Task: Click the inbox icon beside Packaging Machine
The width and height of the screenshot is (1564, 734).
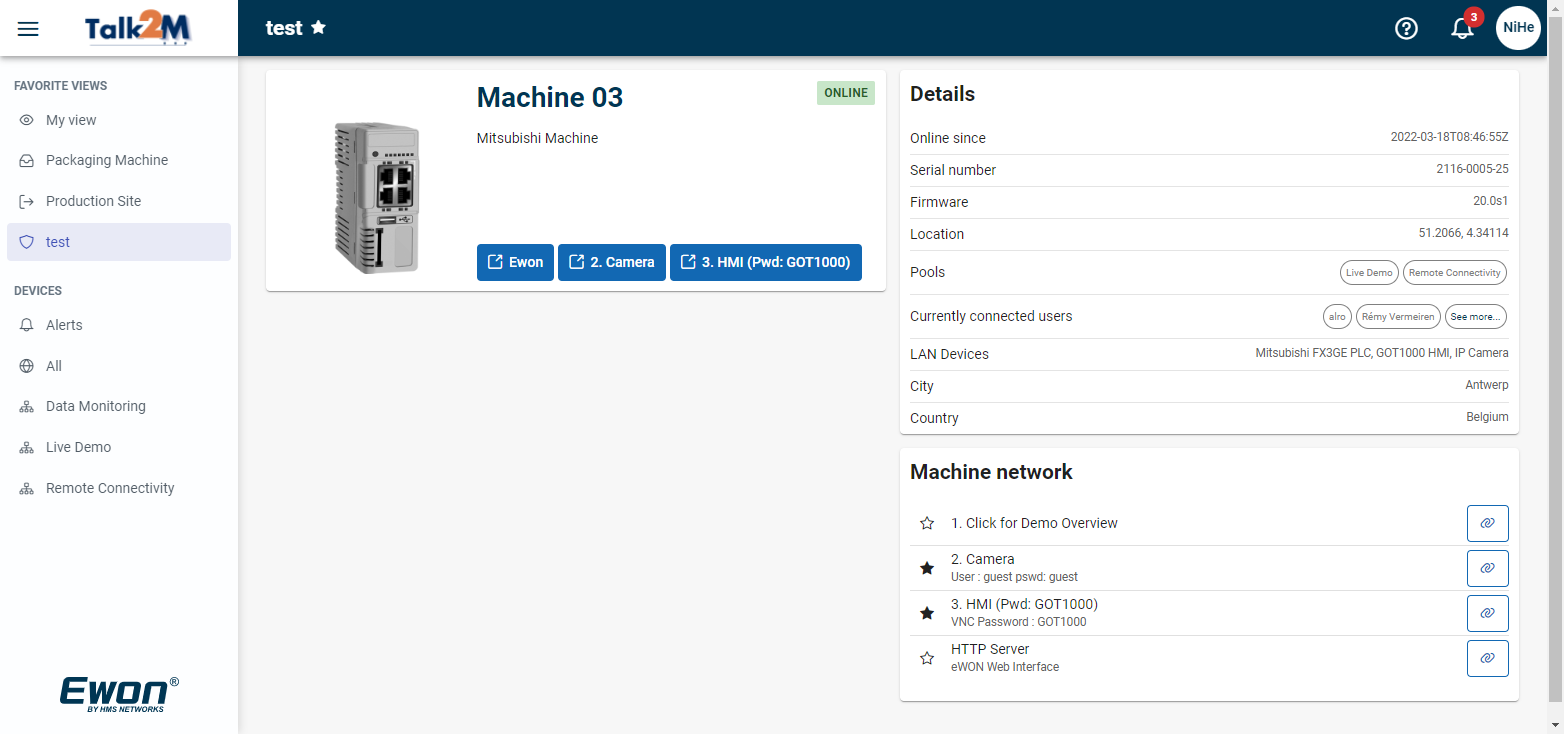Action: tap(27, 160)
